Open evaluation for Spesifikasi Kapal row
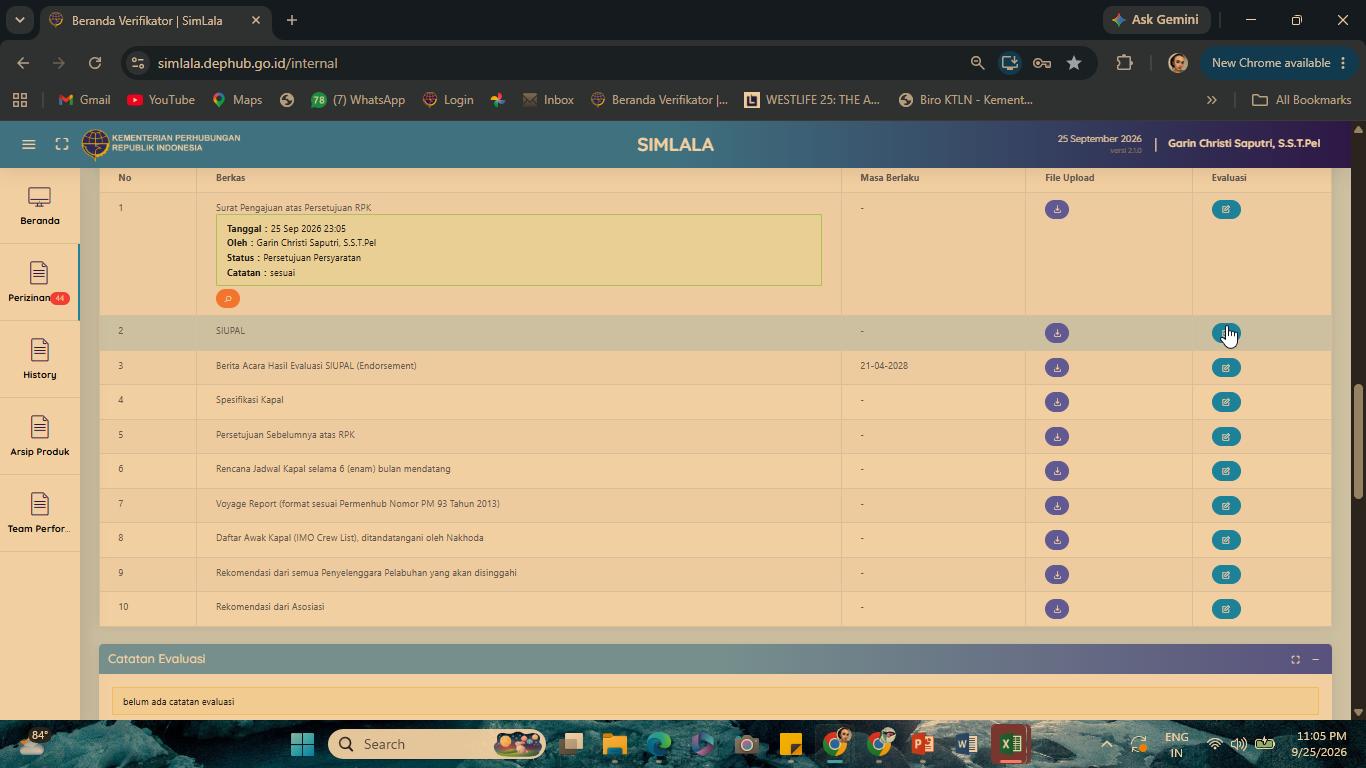Screen dimensions: 1366x768 coord(1226,402)
